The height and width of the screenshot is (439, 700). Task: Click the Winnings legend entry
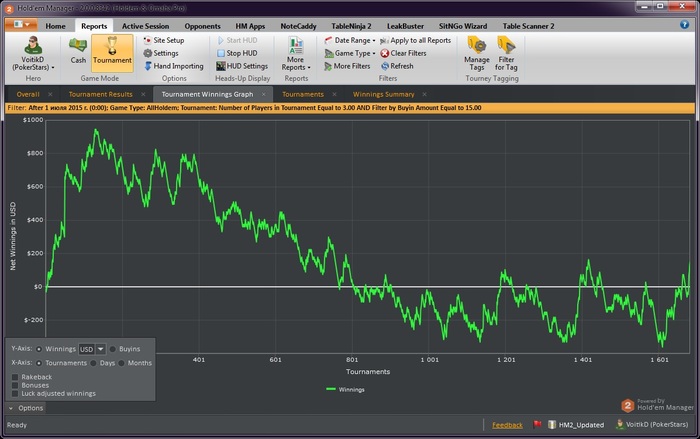point(345,389)
